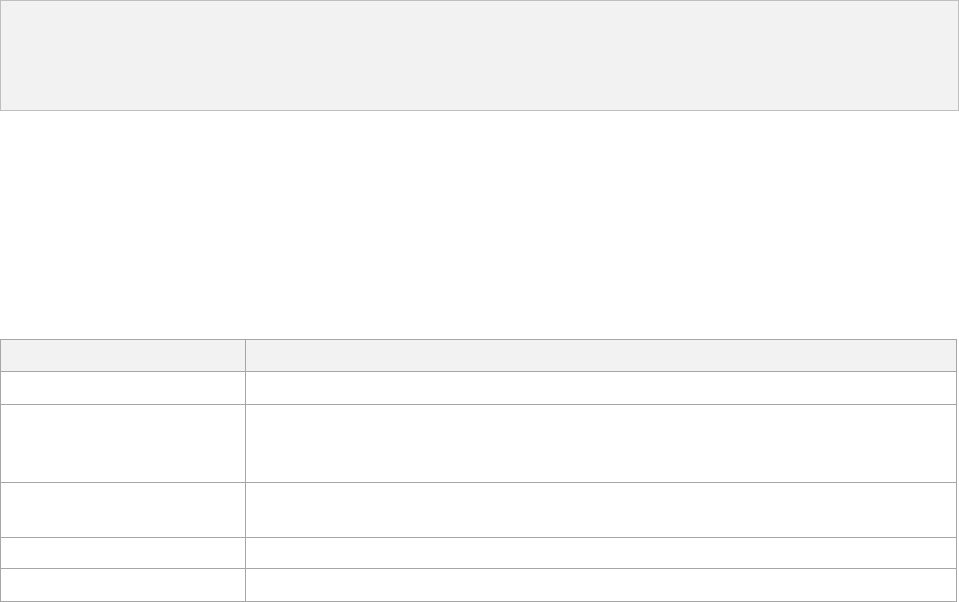Click column divider in the table header row
The width and height of the screenshot is (959, 602).
246,356
